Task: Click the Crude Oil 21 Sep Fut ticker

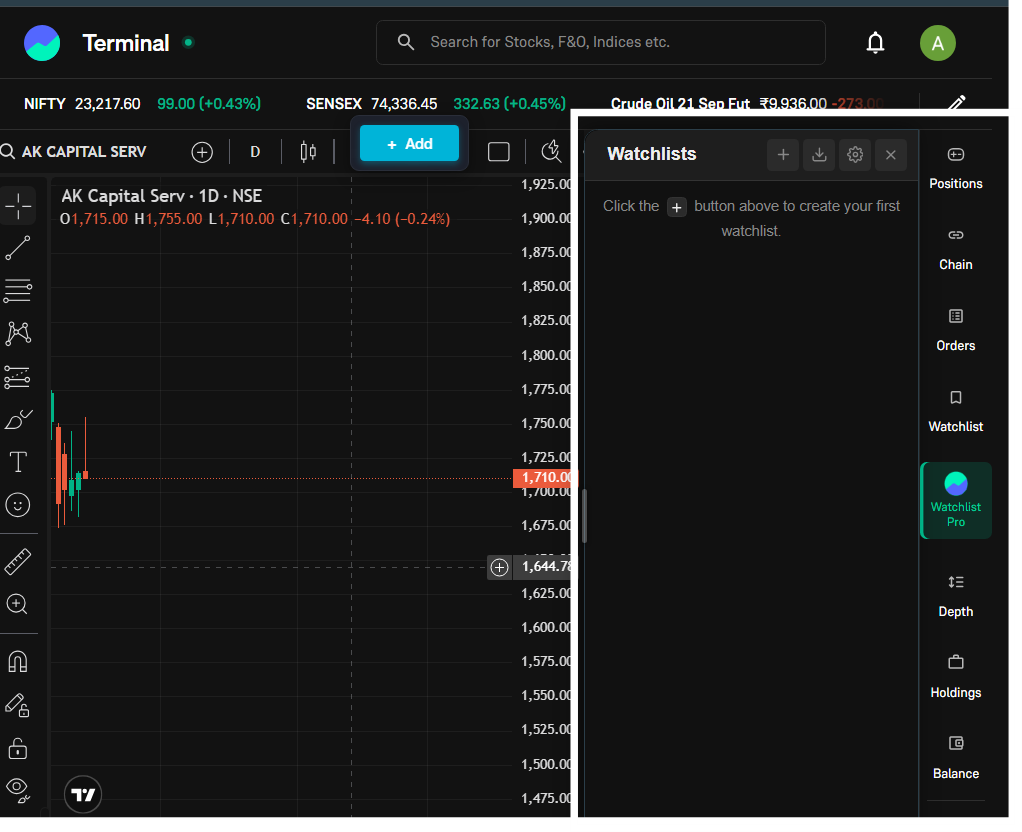Action: click(747, 102)
